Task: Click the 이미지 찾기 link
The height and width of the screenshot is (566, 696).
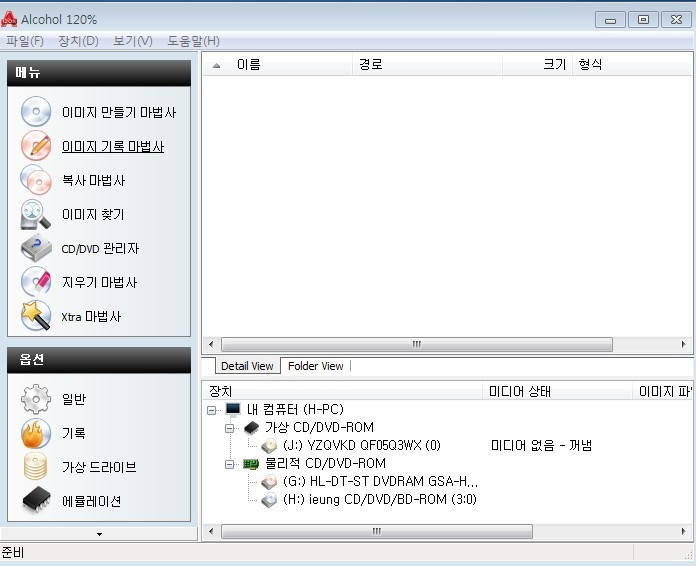Action: coord(93,215)
